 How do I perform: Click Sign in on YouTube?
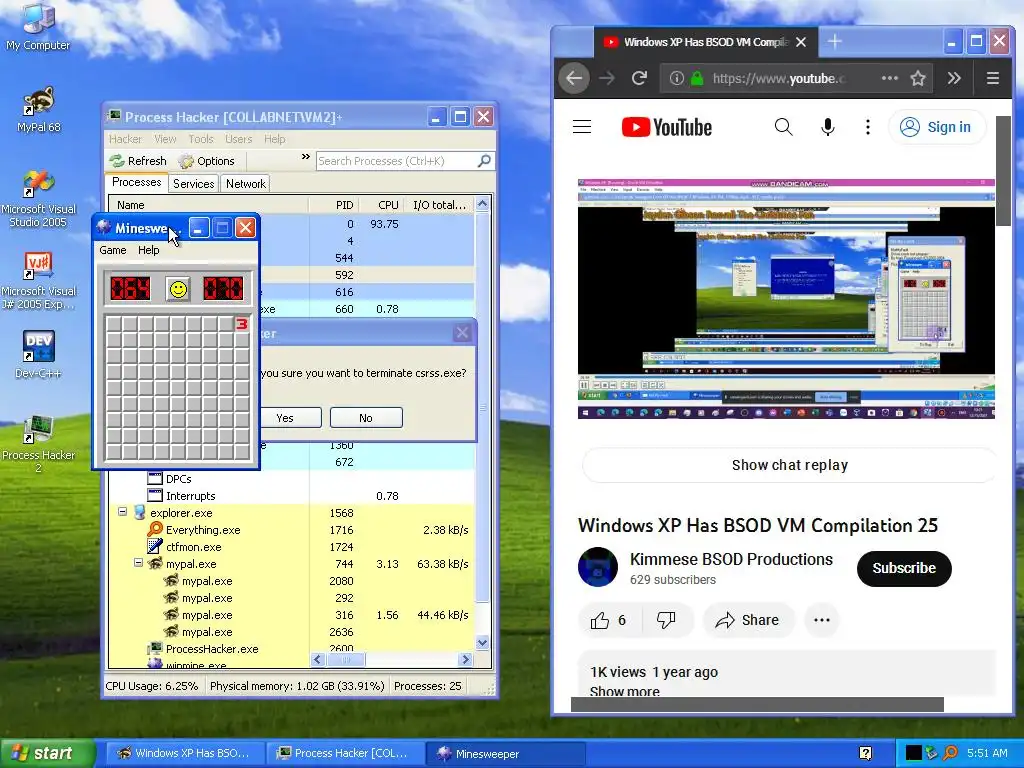coord(937,127)
